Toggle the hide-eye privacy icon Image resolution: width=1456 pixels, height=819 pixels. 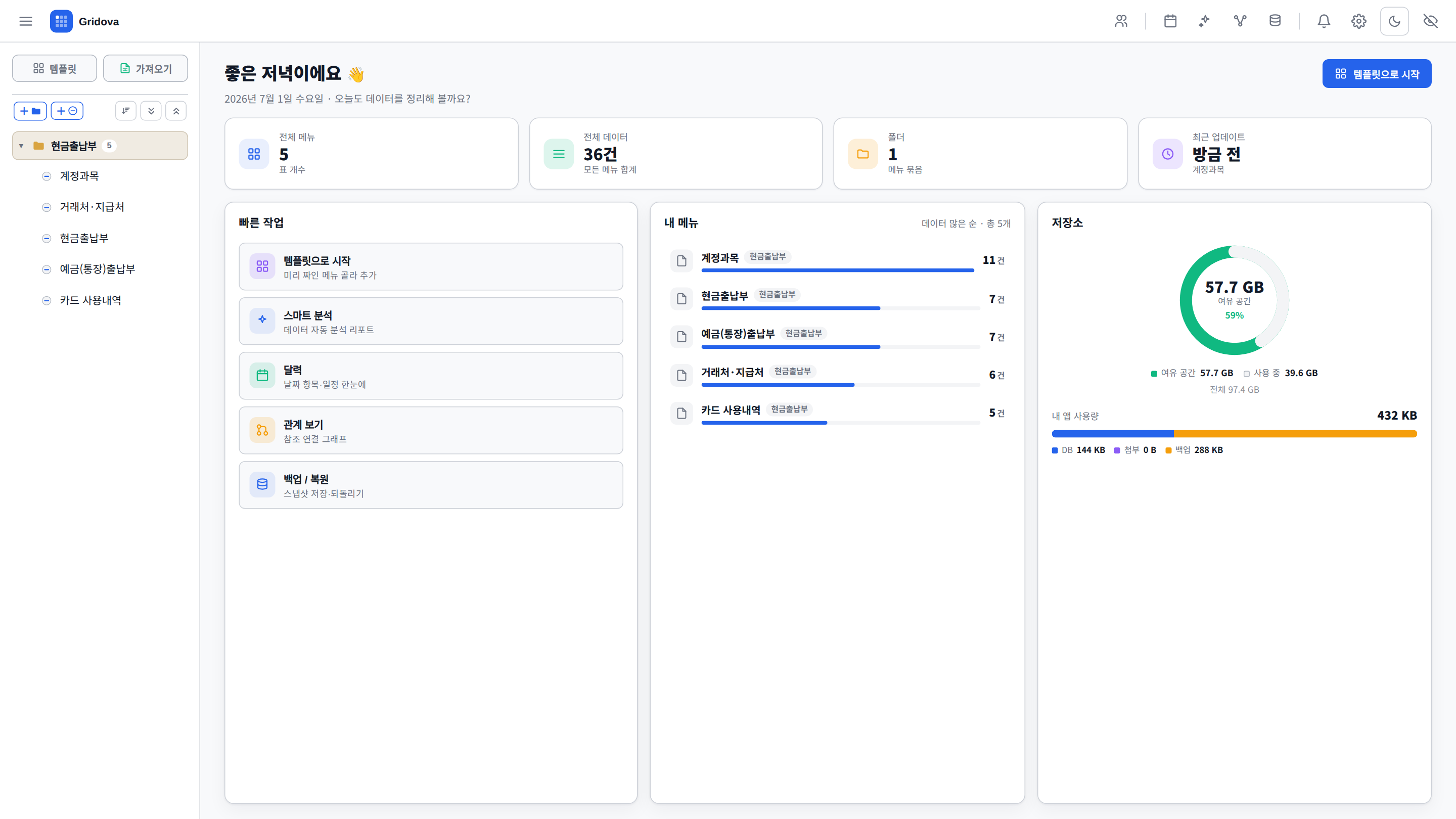(x=1431, y=21)
